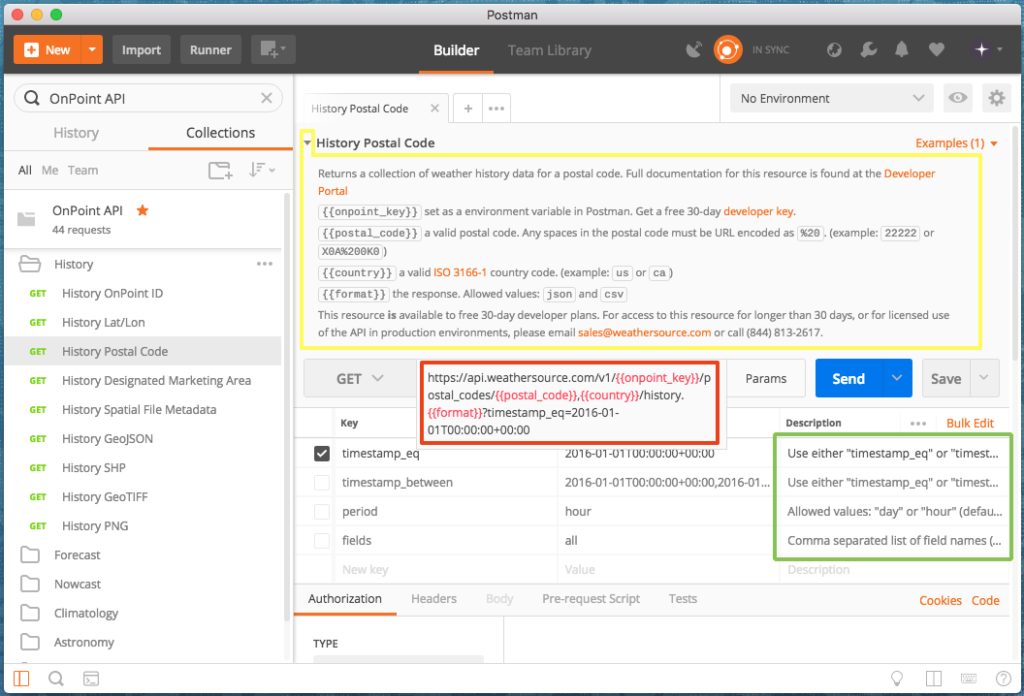This screenshot has height=696, width=1024.
Task: Open the No Environment dropdown
Action: 832,98
